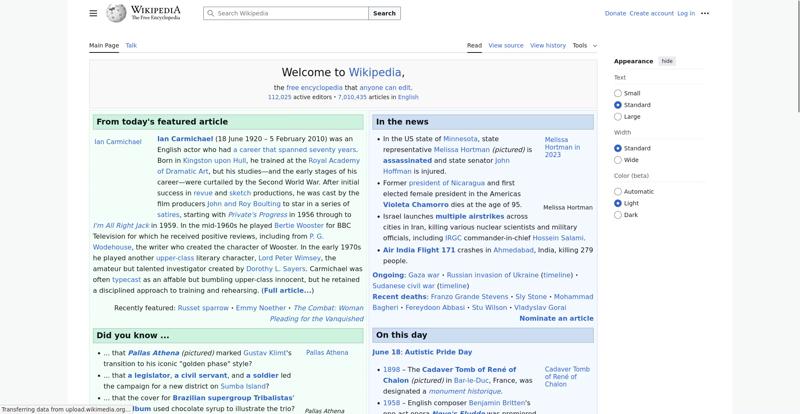The height and width of the screenshot is (414, 800).
Task: Open the bold Ian Carmichael article link
Action: tap(185, 139)
